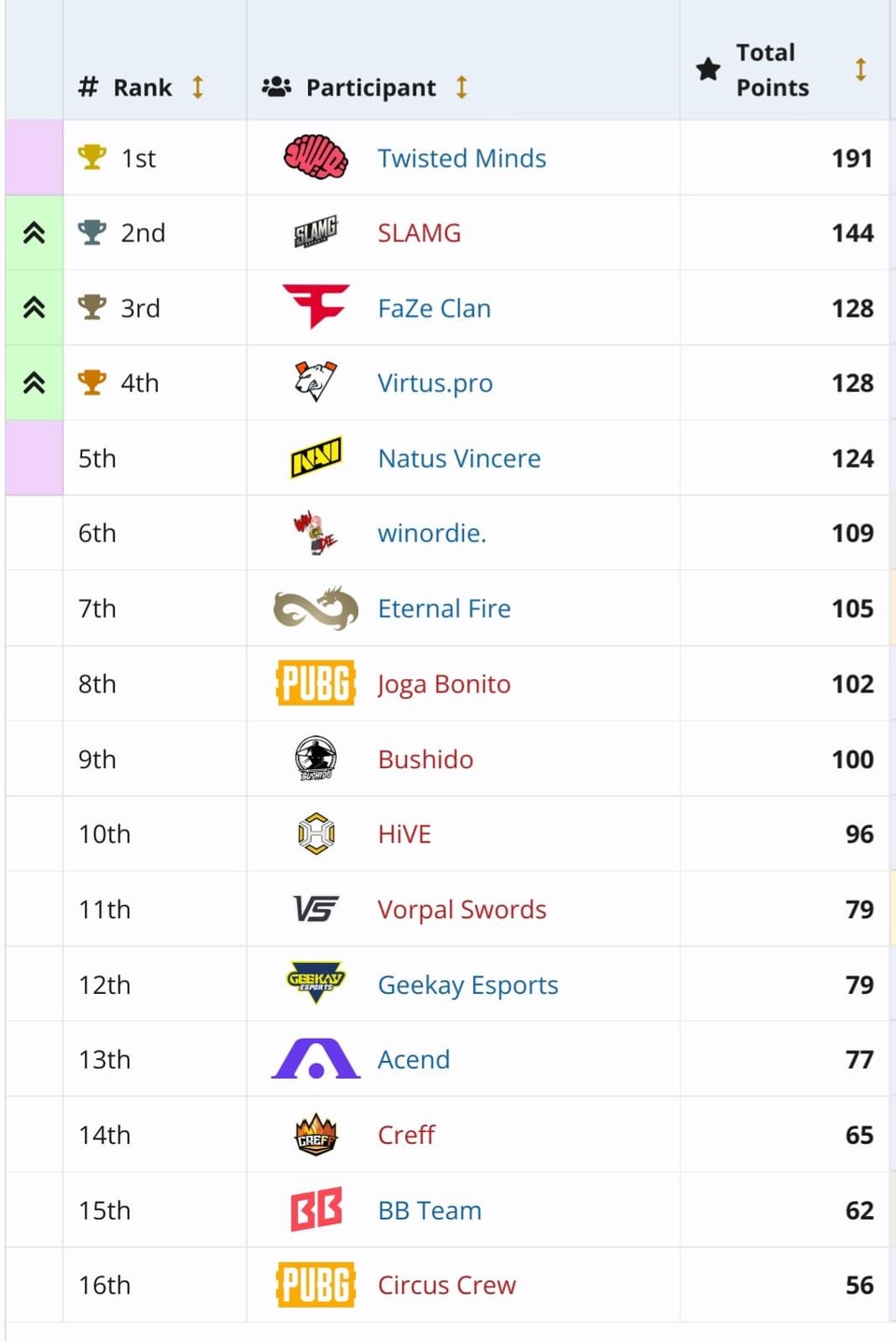Click the Virtus.pro bear logo
This screenshot has width=896, height=1341.
coord(315,382)
